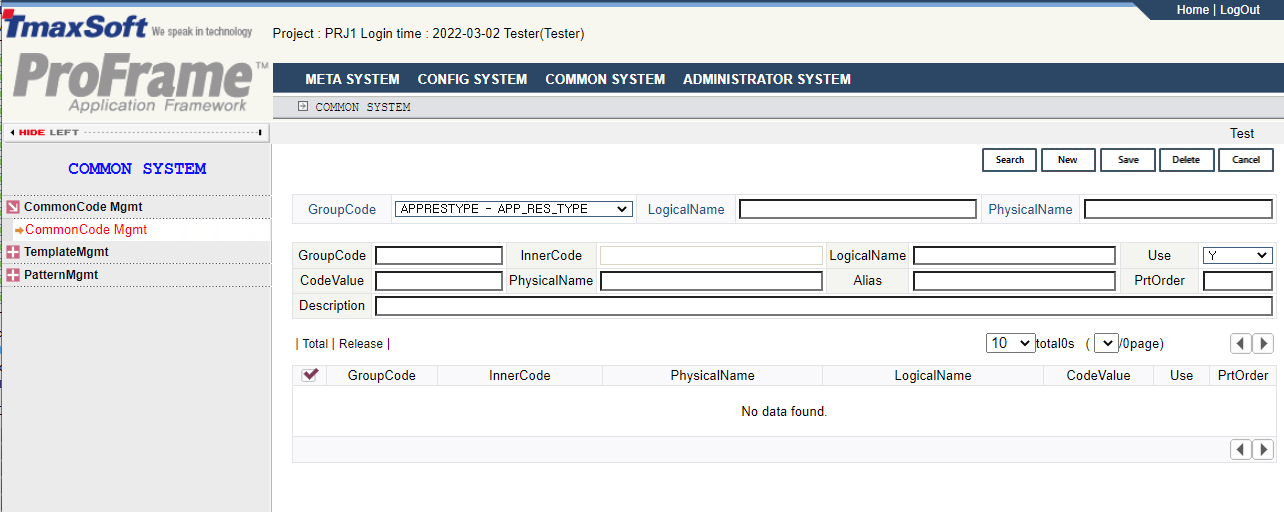This screenshot has height=512, width=1284.
Task: Open CommonCode Mgmt red sub-item
Action: [86, 230]
